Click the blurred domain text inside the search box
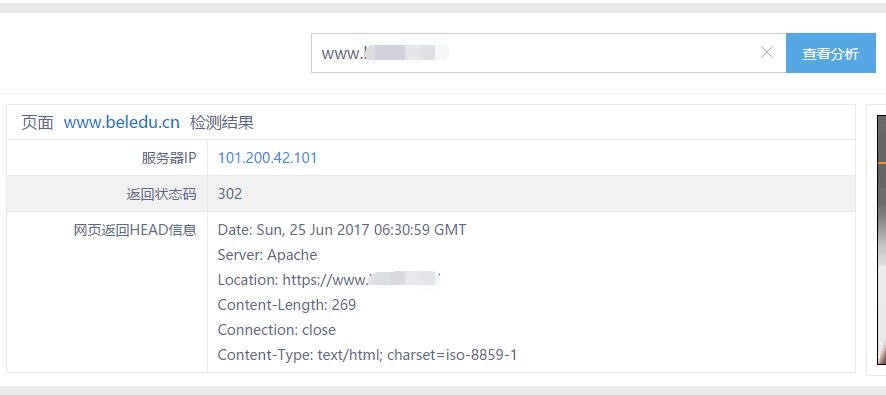Viewport: 886px width, 395px height. (x=407, y=53)
